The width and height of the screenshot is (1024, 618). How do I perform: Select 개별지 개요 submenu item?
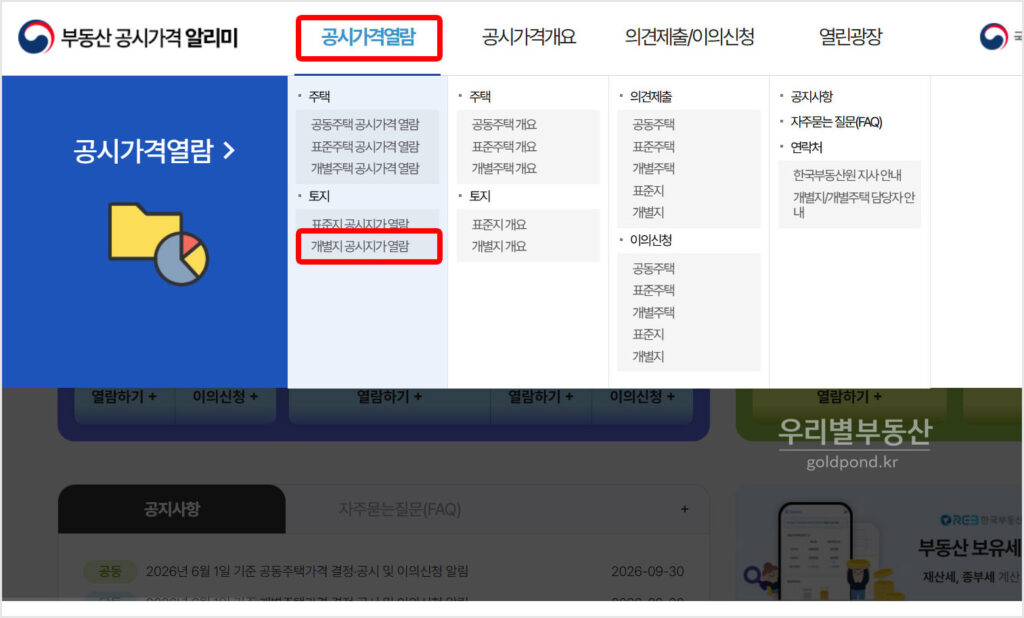click(499, 246)
